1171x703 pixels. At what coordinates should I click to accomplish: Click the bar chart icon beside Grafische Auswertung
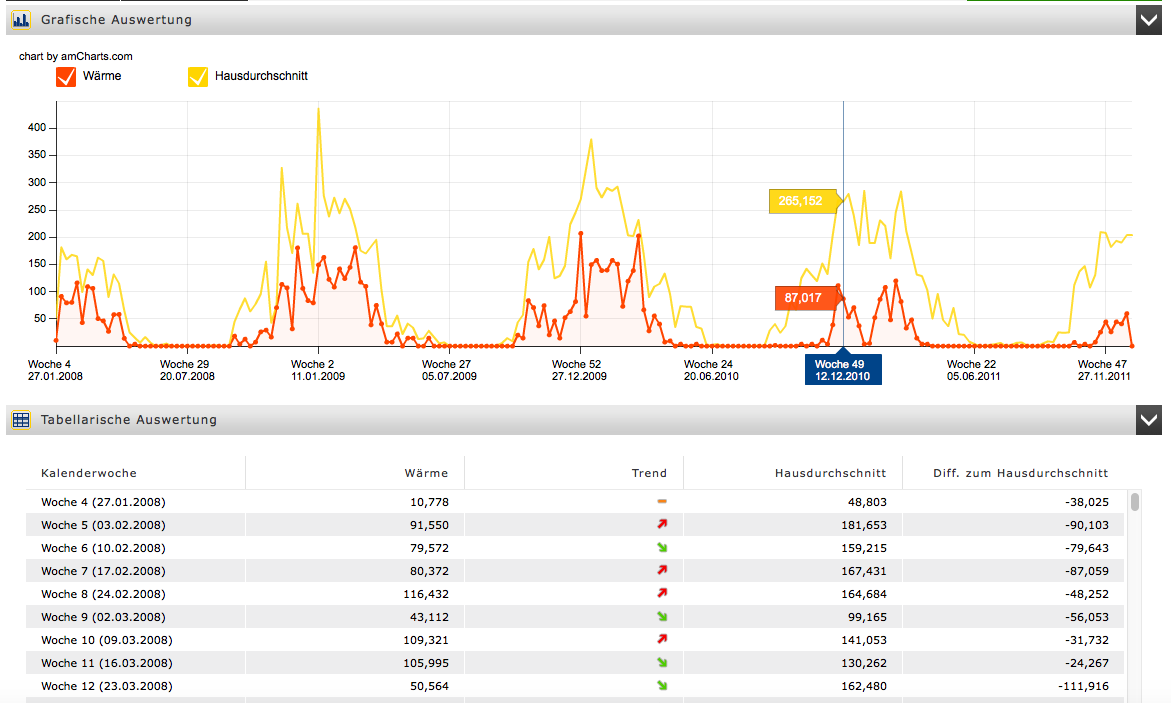[x=21, y=19]
